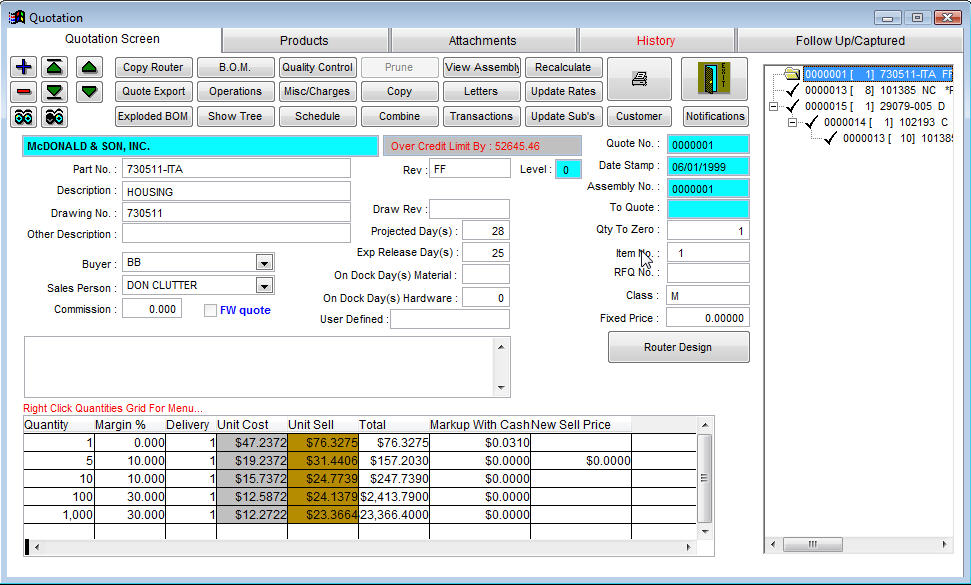
Task: Collapse the 0000014 tree node
Action: tap(791, 122)
